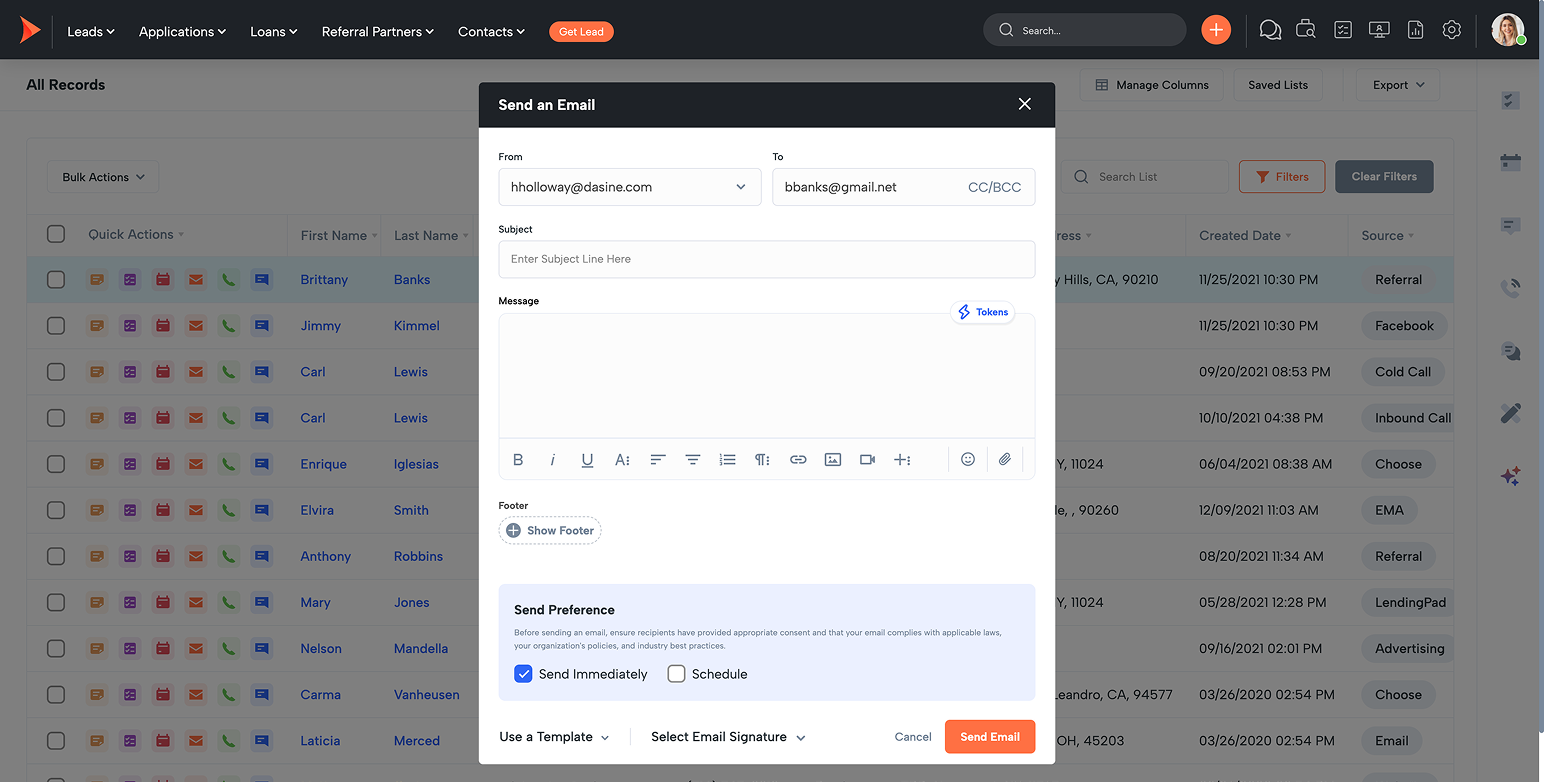Open the emoji picker
This screenshot has height=782, width=1544.
[x=968, y=459]
